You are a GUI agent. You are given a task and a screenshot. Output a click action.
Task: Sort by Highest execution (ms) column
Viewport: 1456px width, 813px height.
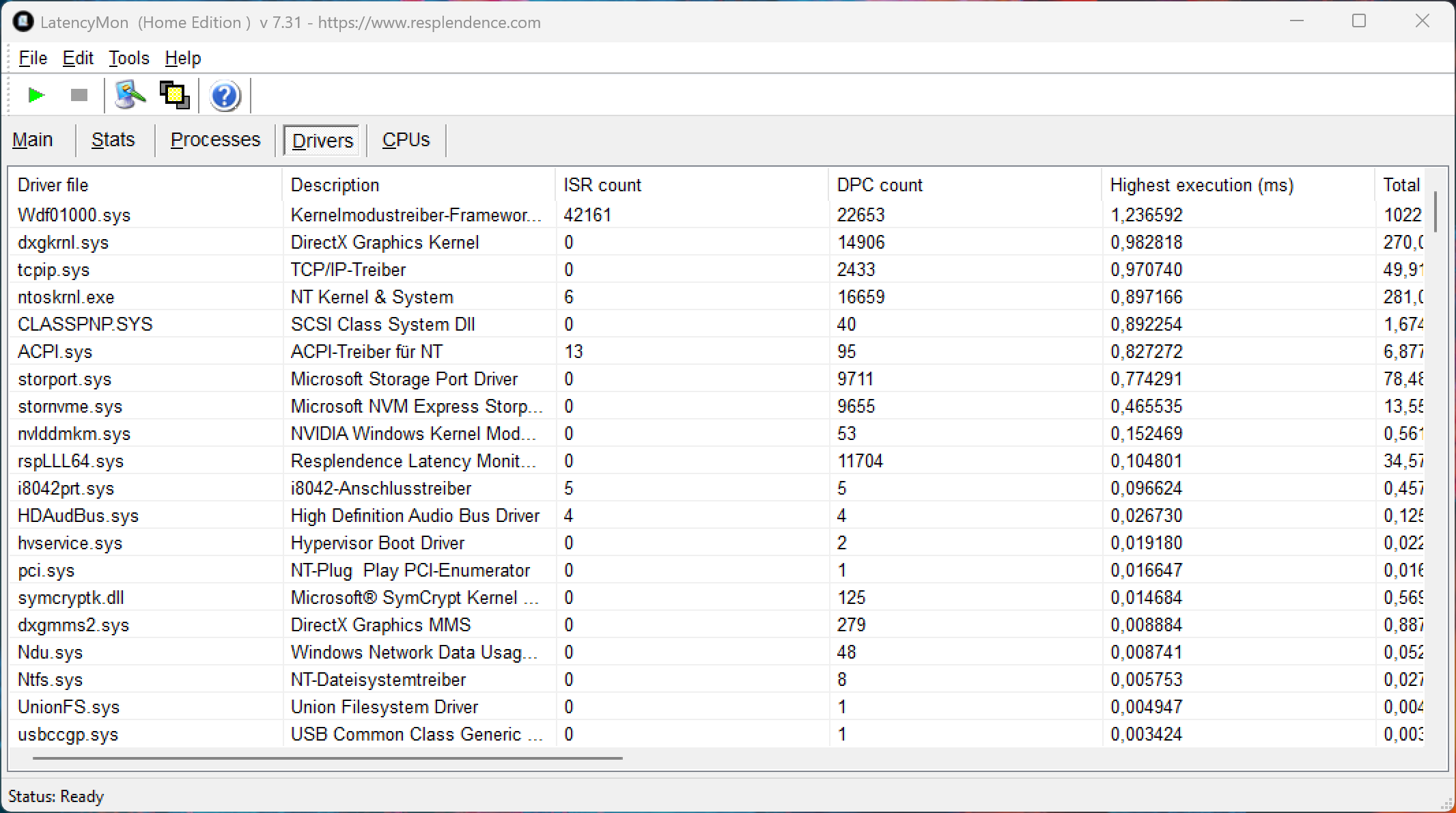point(1201,185)
